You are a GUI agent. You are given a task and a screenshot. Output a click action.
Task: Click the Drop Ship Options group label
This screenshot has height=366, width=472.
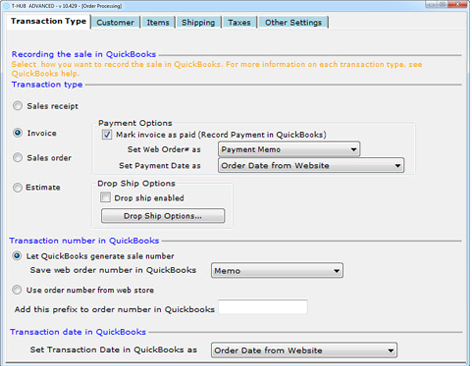click(x=136, y=183)
